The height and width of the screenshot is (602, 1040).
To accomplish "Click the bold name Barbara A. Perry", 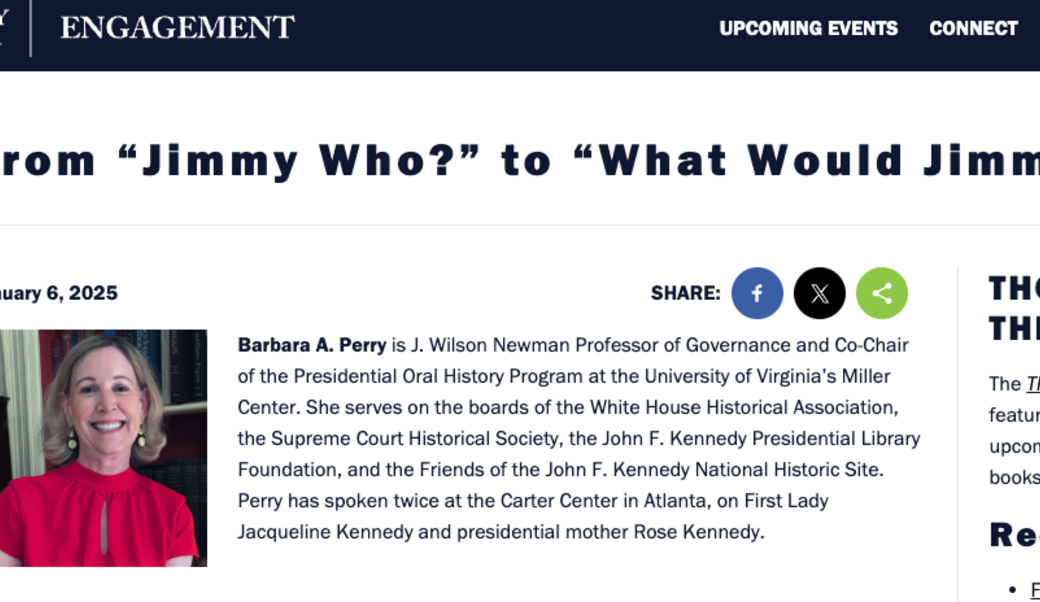I will click(312, 345).
